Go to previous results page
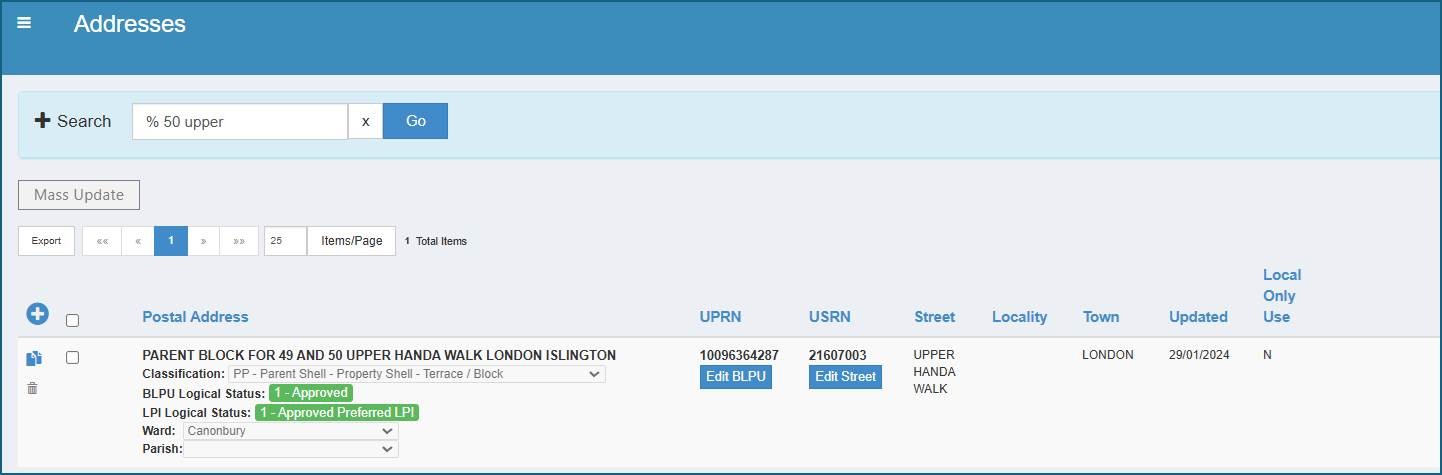Viewport: 1442px width, 475px height. click(138, 241)
